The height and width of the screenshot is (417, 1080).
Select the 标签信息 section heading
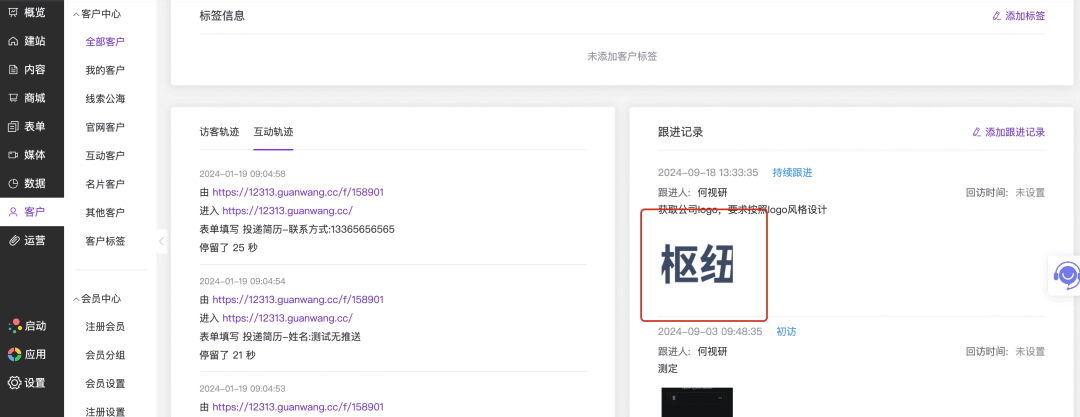pyautogui.click(x=222, y=16)
